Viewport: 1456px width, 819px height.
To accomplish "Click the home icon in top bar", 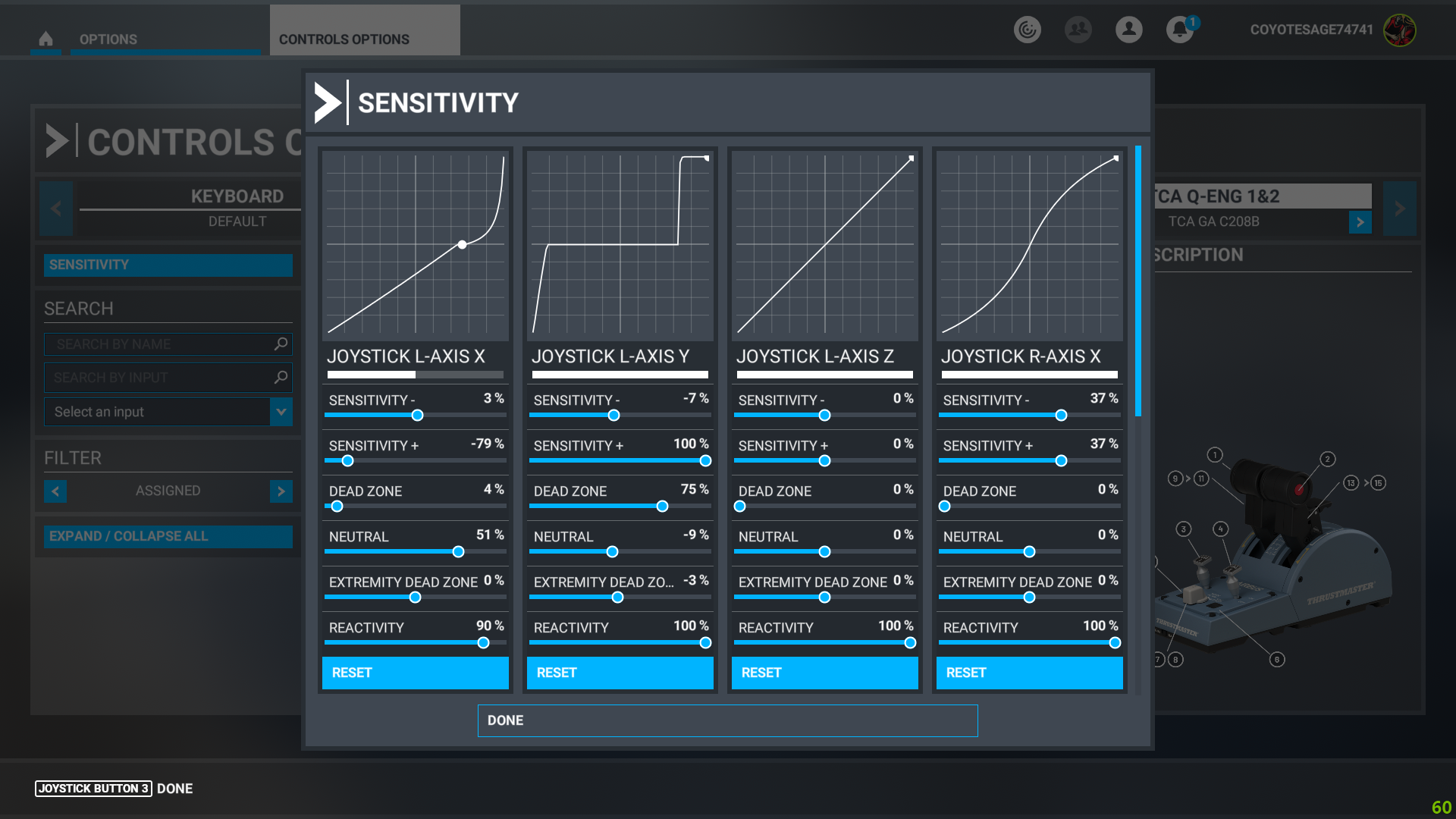I will tap(45, 39).
